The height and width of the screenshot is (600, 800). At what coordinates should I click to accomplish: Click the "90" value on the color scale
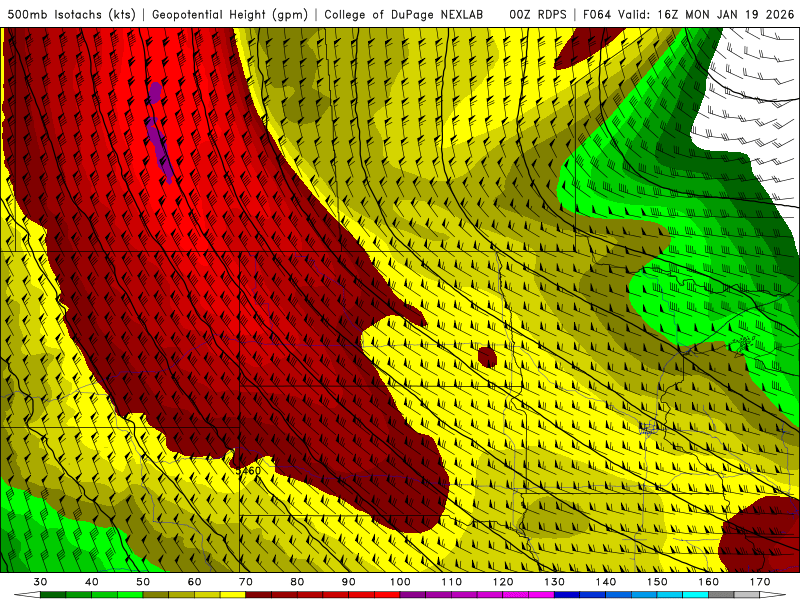pyautogui.click(x=348, y=582)
